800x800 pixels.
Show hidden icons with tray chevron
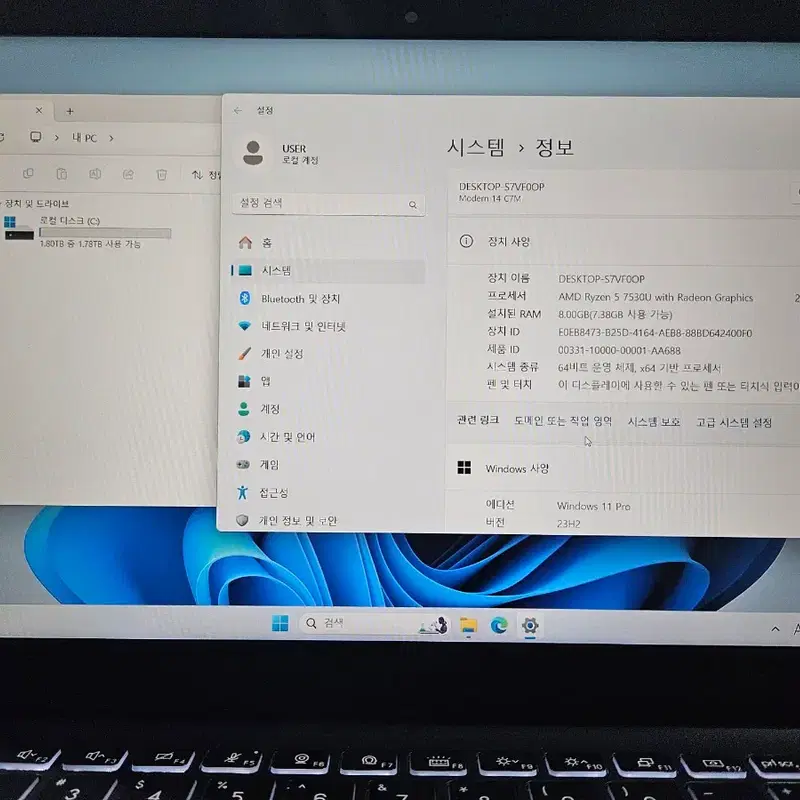click(x=776, y=629)
